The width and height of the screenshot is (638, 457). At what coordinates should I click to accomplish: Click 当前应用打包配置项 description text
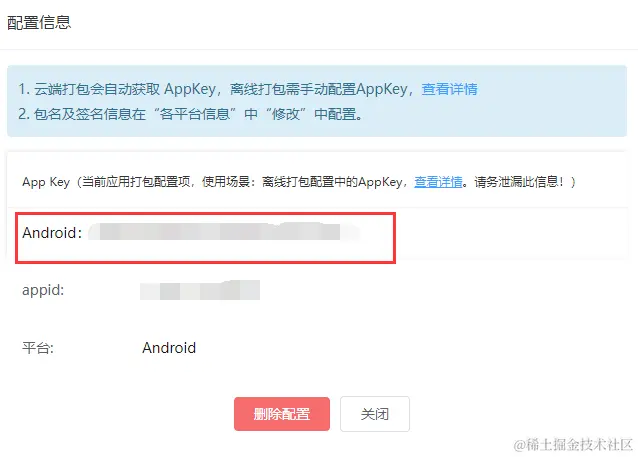136,182
